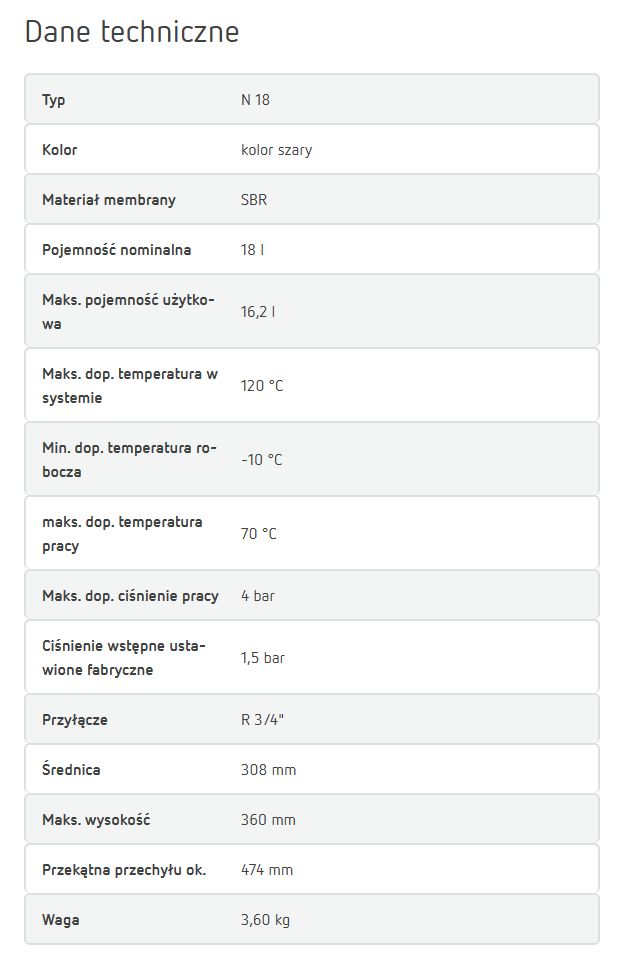The height and width of the screenshot is (974, 623).
Task: Select the 'Kolor' row label
Action: pyautogui.click(x=60, y=150)
